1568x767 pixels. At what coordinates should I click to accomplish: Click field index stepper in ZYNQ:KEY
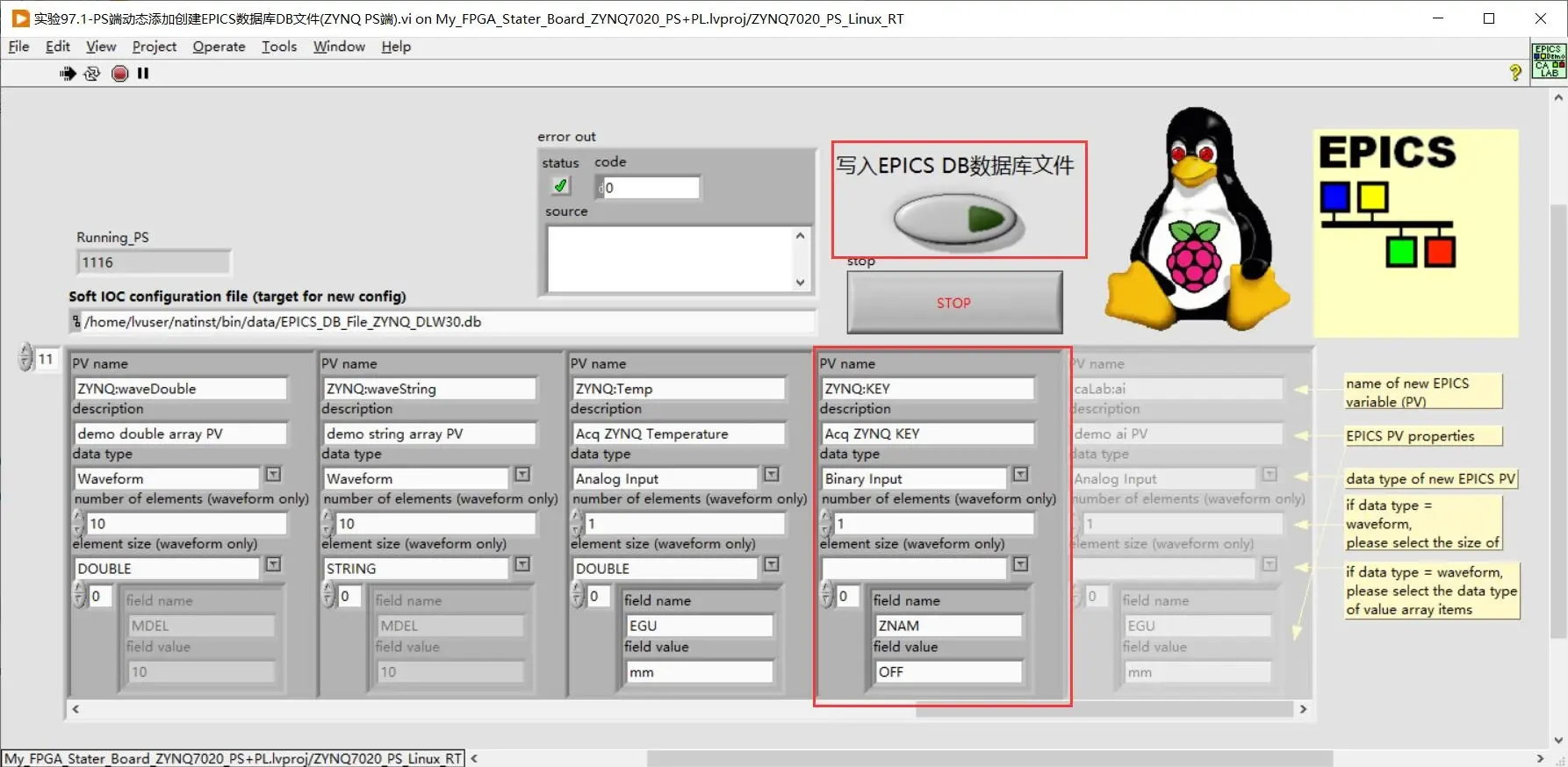(x=826, y=596)
